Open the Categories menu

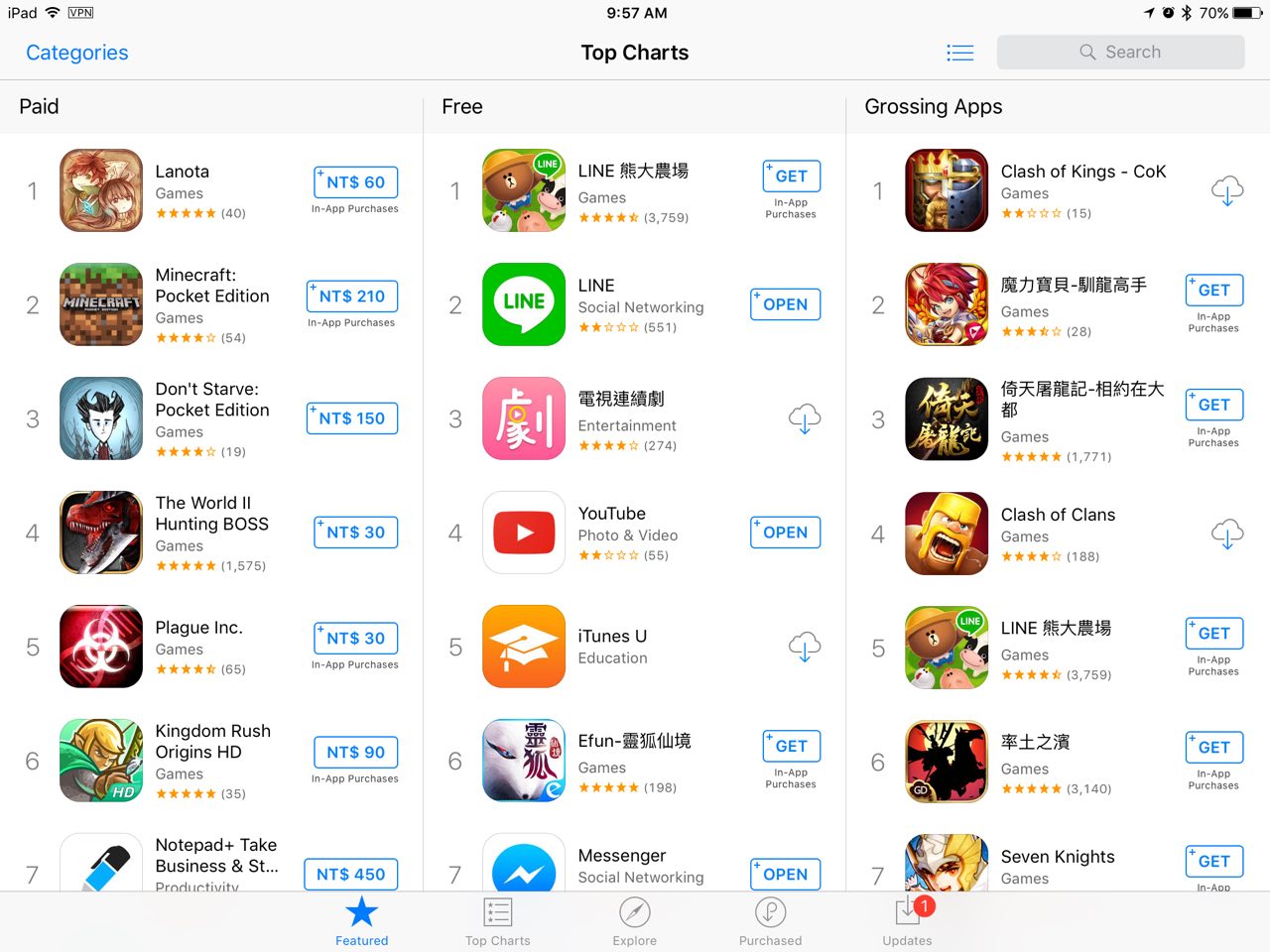click(x=77, y=53)
